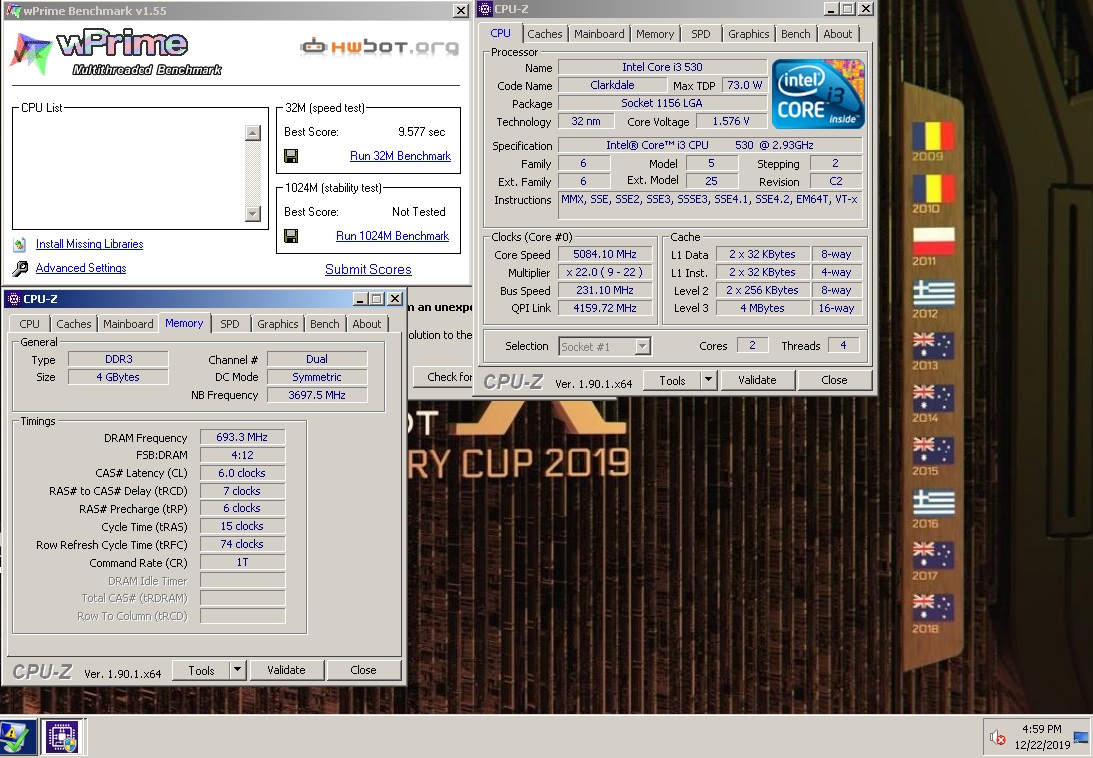Click the wPrime logo graphic

pos(115,54)
